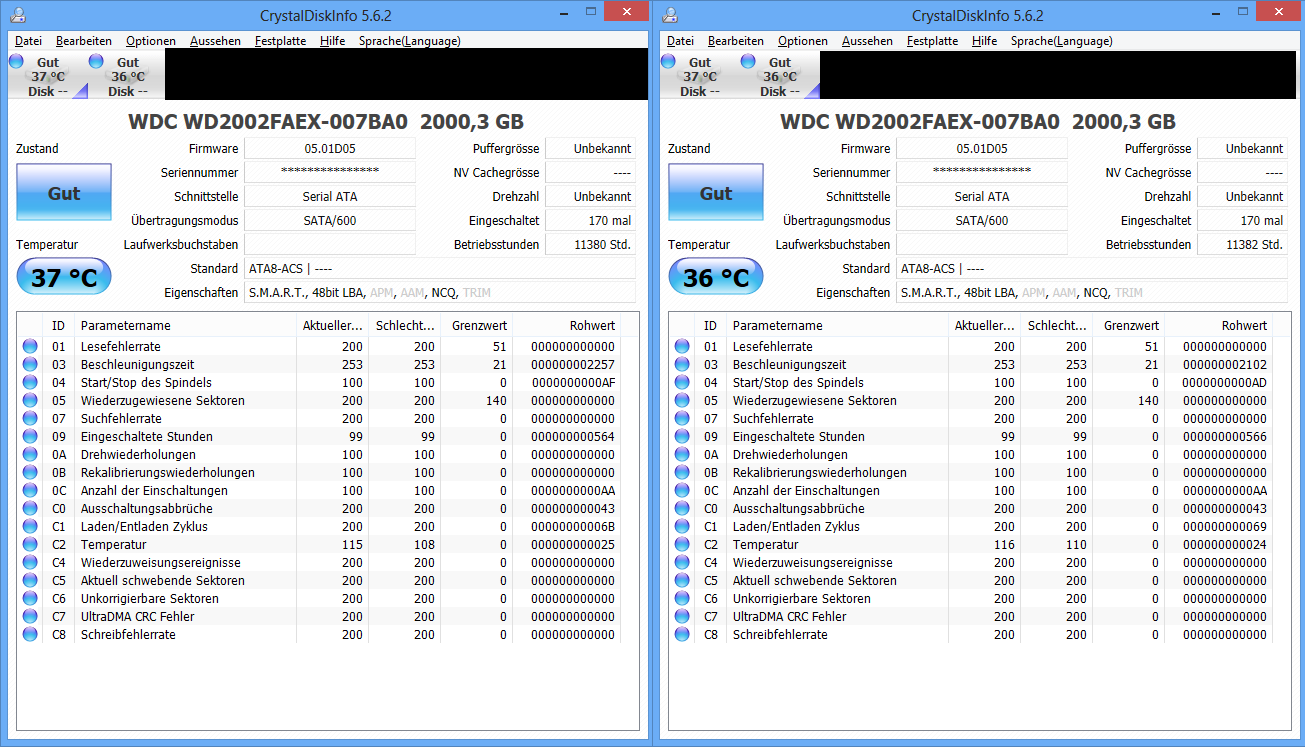Select 36 °C disk tab in right window

pyautogui.click(x=780, y=76)
